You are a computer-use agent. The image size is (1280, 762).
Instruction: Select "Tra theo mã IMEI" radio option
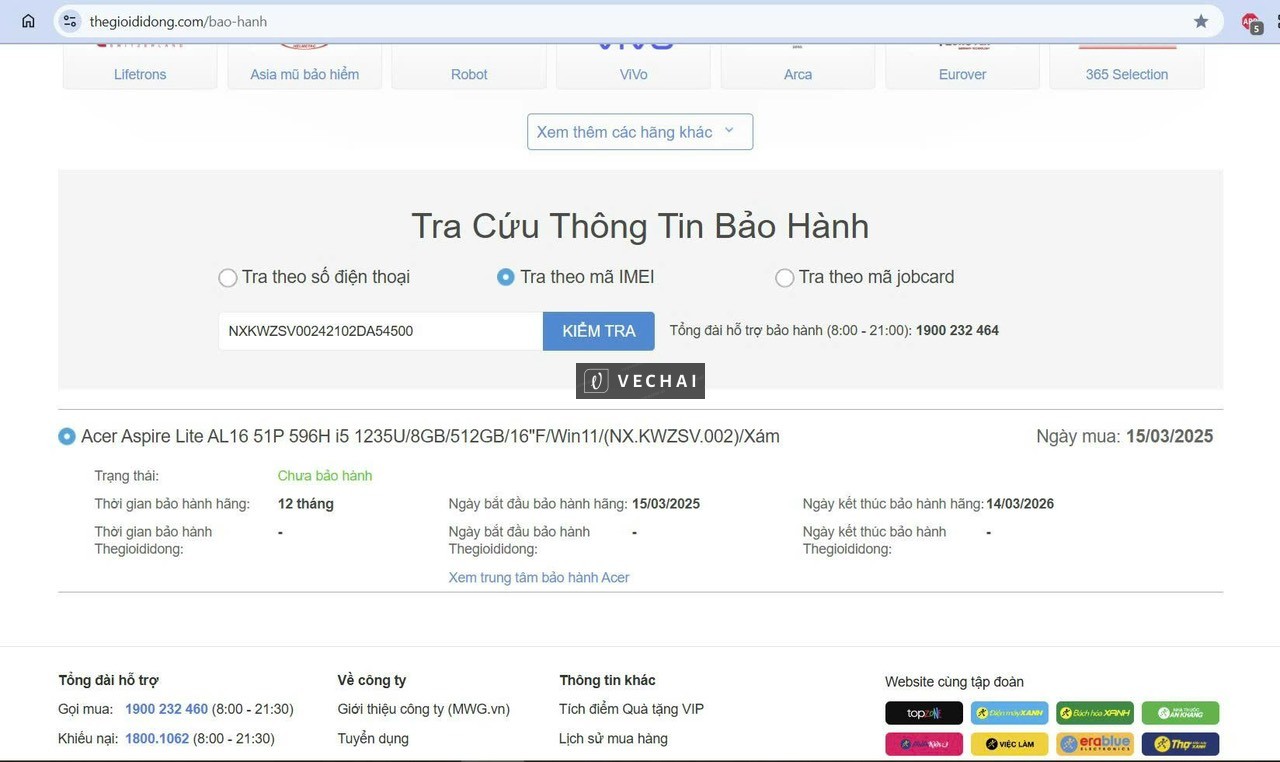(506, 277)
